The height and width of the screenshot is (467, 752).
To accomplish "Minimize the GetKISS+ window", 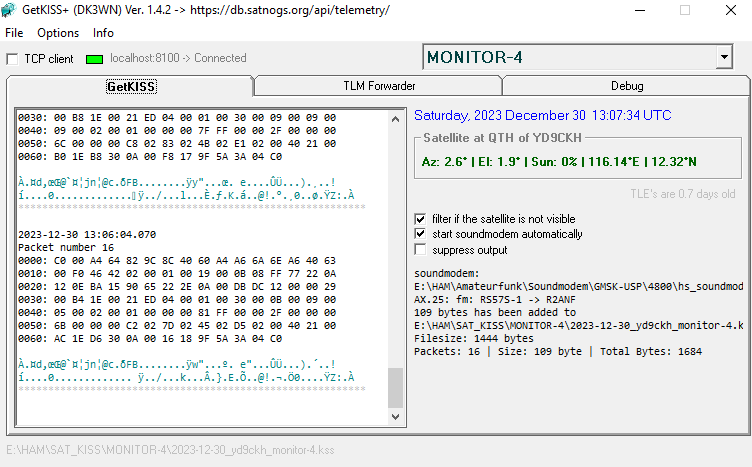I will 640,10.
